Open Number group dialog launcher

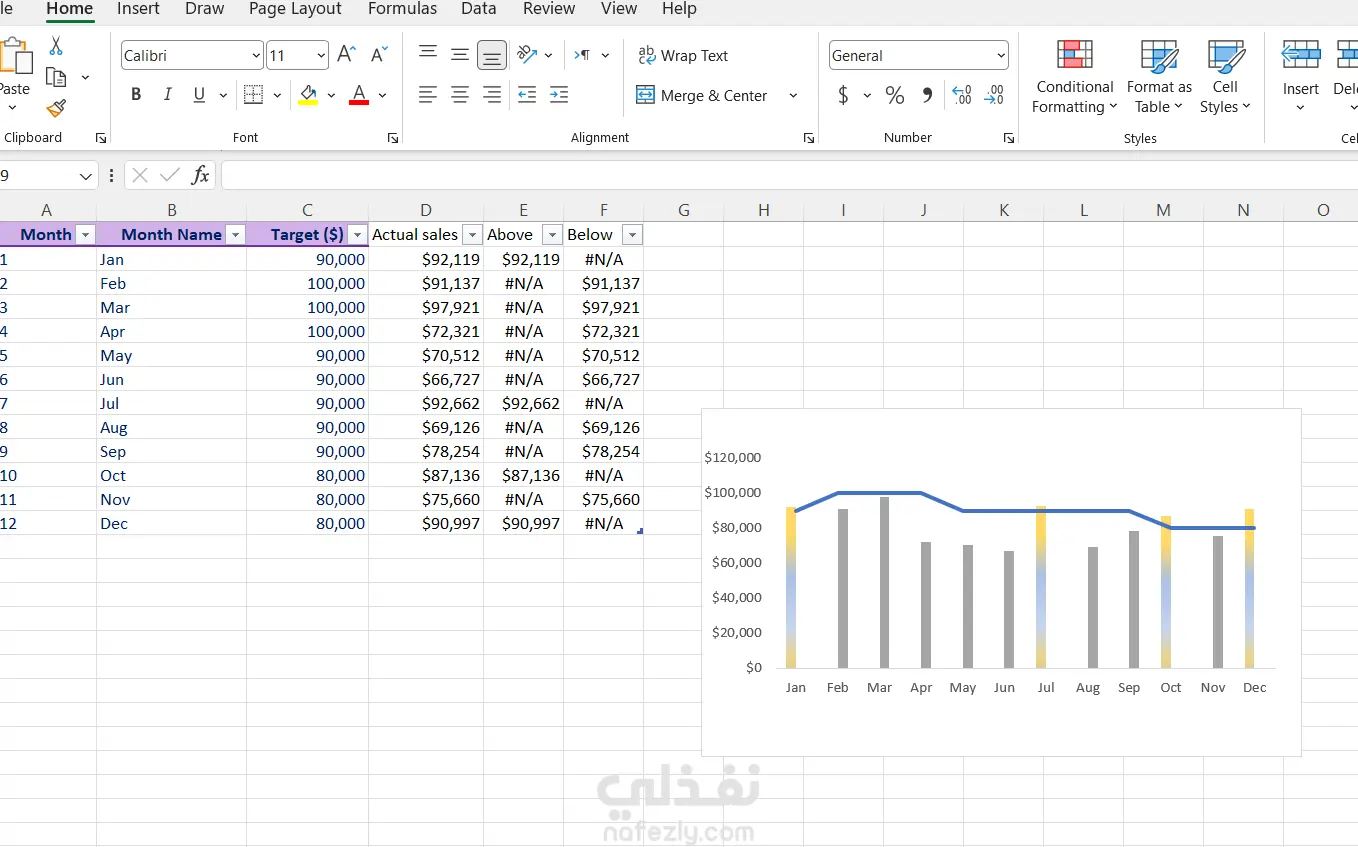1009,138
